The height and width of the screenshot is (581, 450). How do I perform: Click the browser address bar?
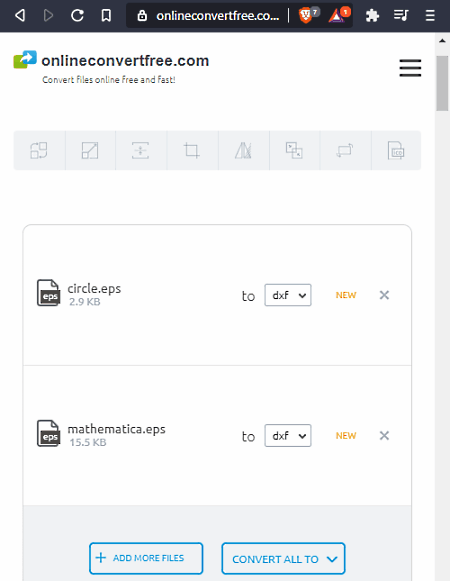pos(209,16)
